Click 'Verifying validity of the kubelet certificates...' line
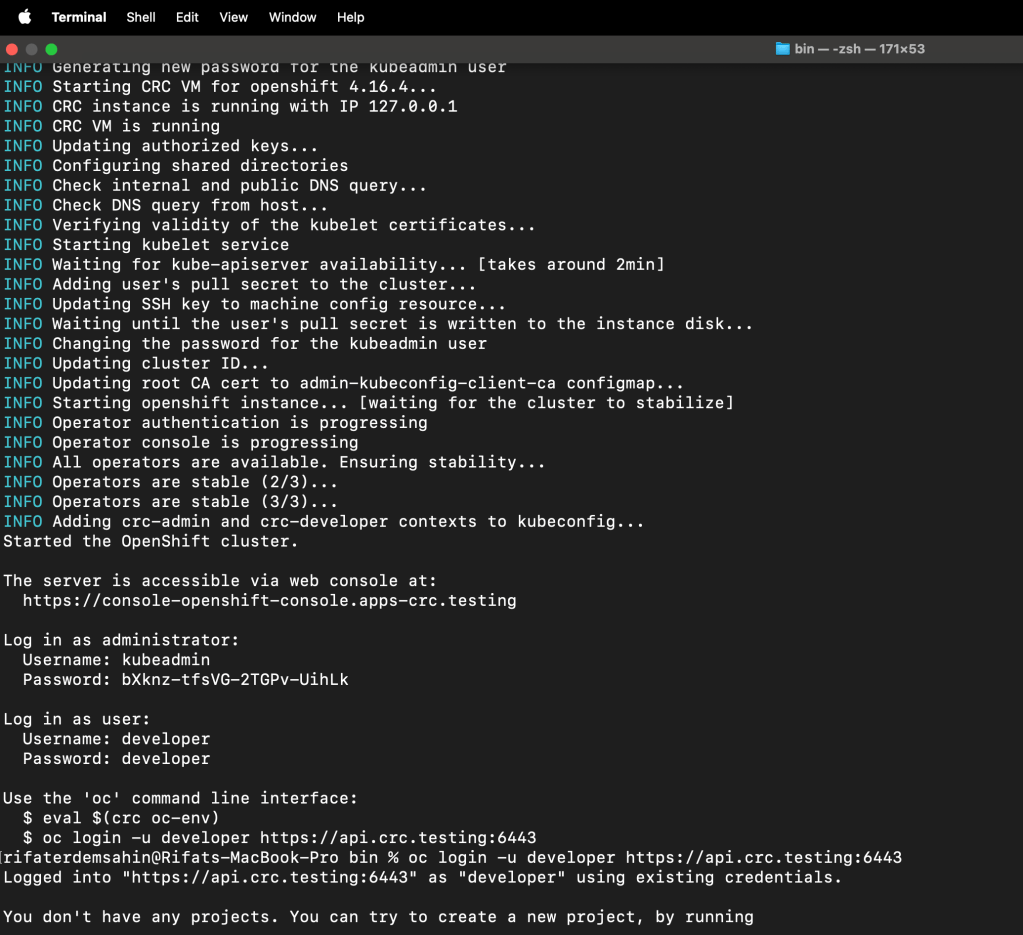1023x935 pixels. click(x=269, y=225)
